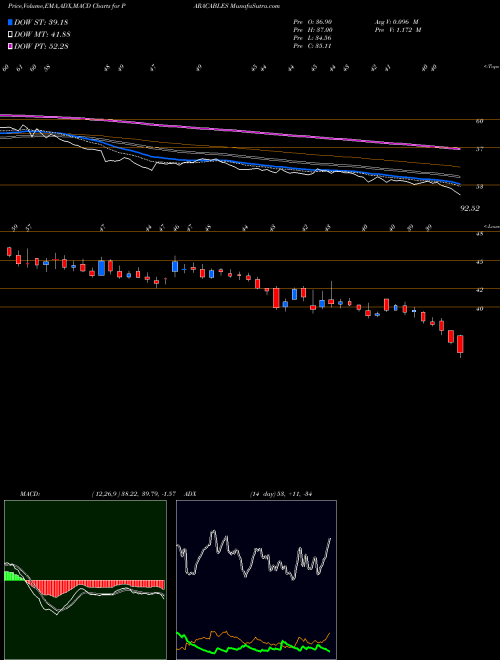Click the green bars in MACD histogram
The image size is (500, 660).
14,576
